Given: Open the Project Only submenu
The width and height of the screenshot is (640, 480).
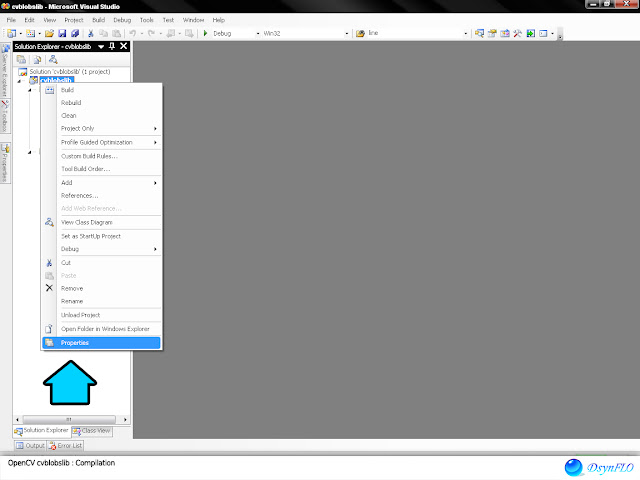Looking at the screenshot, I should point(102,129).
